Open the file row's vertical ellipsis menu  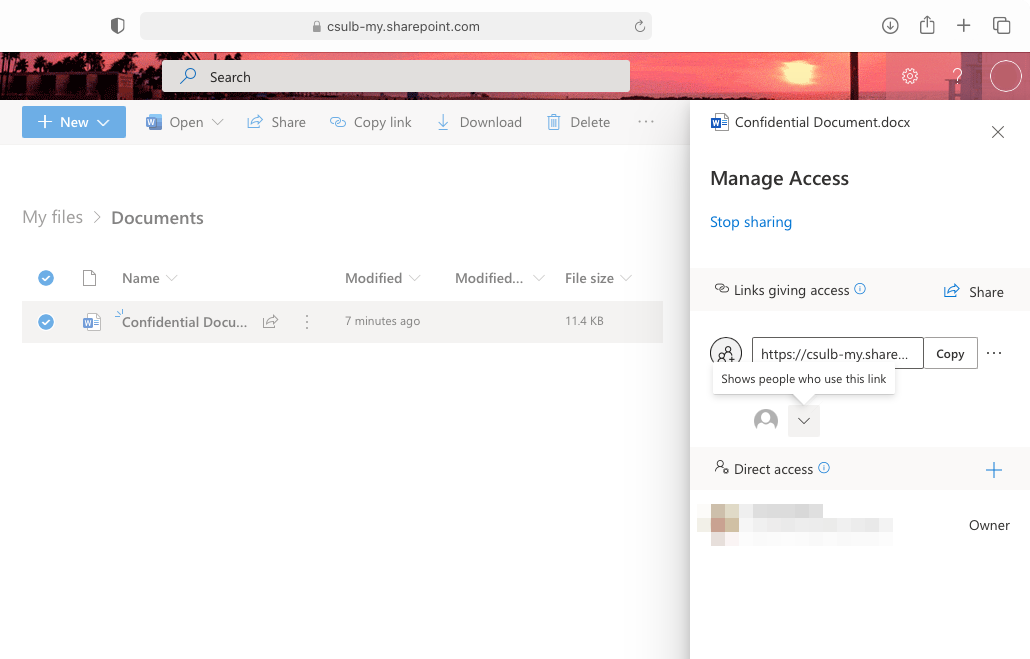click(x=307, y=322)
